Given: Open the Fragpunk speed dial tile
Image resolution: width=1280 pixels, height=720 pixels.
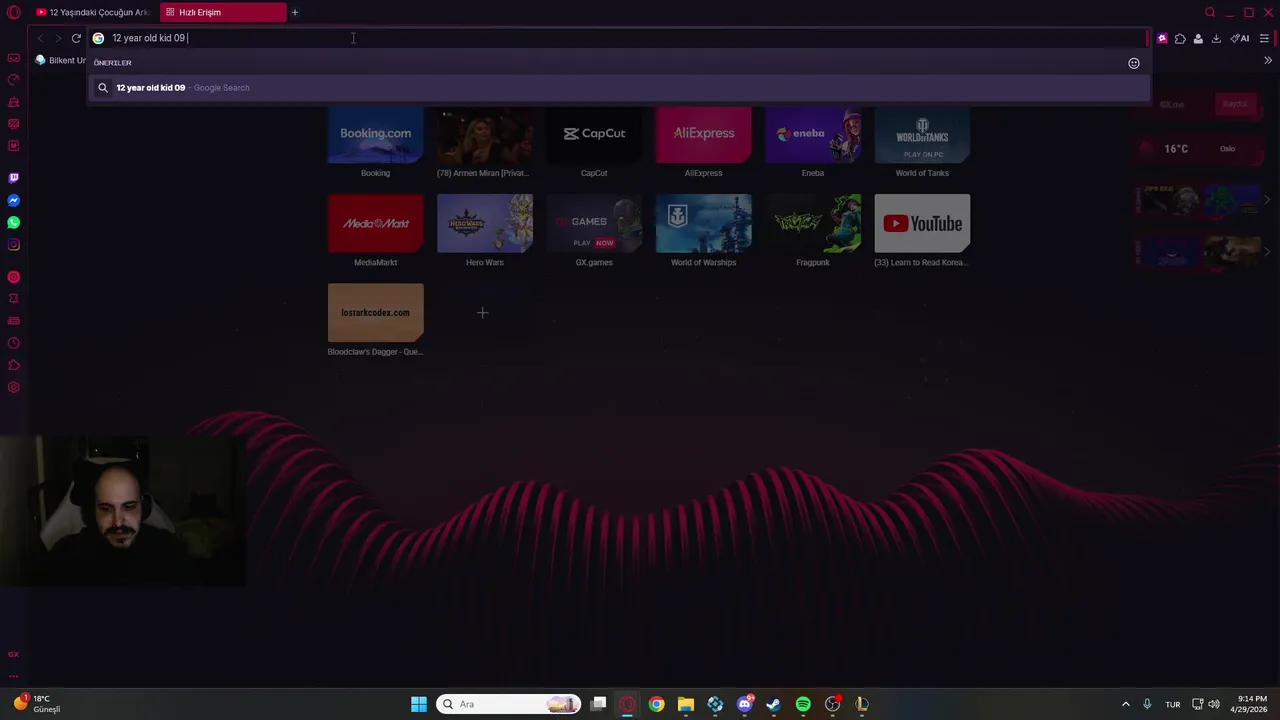Looking at the screenshot, I should (813, 223).
